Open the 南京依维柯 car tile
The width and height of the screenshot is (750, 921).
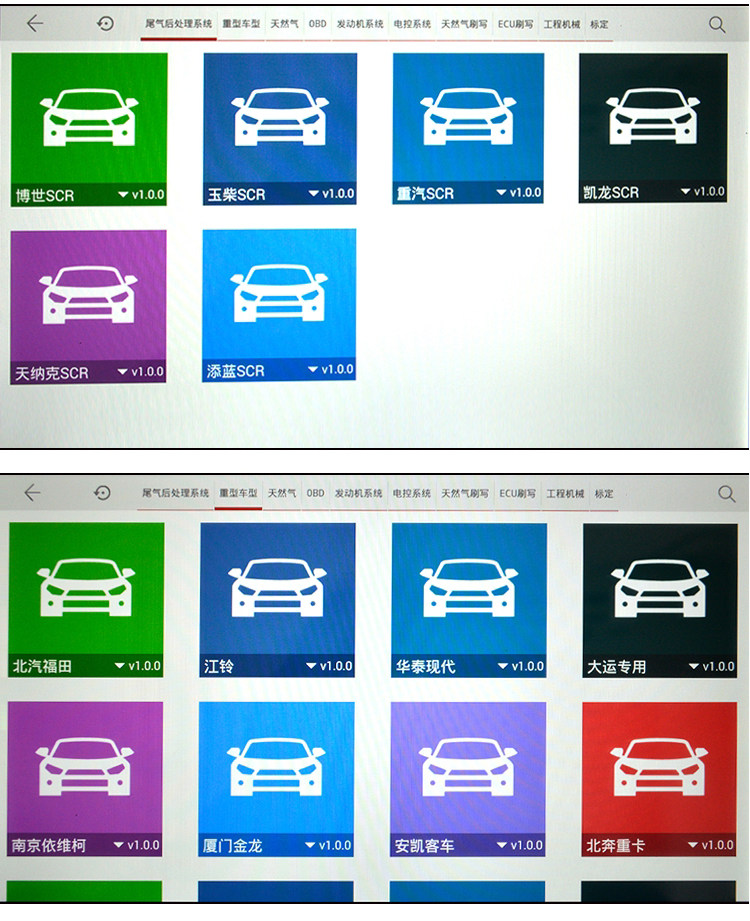(x=85, y=779)
